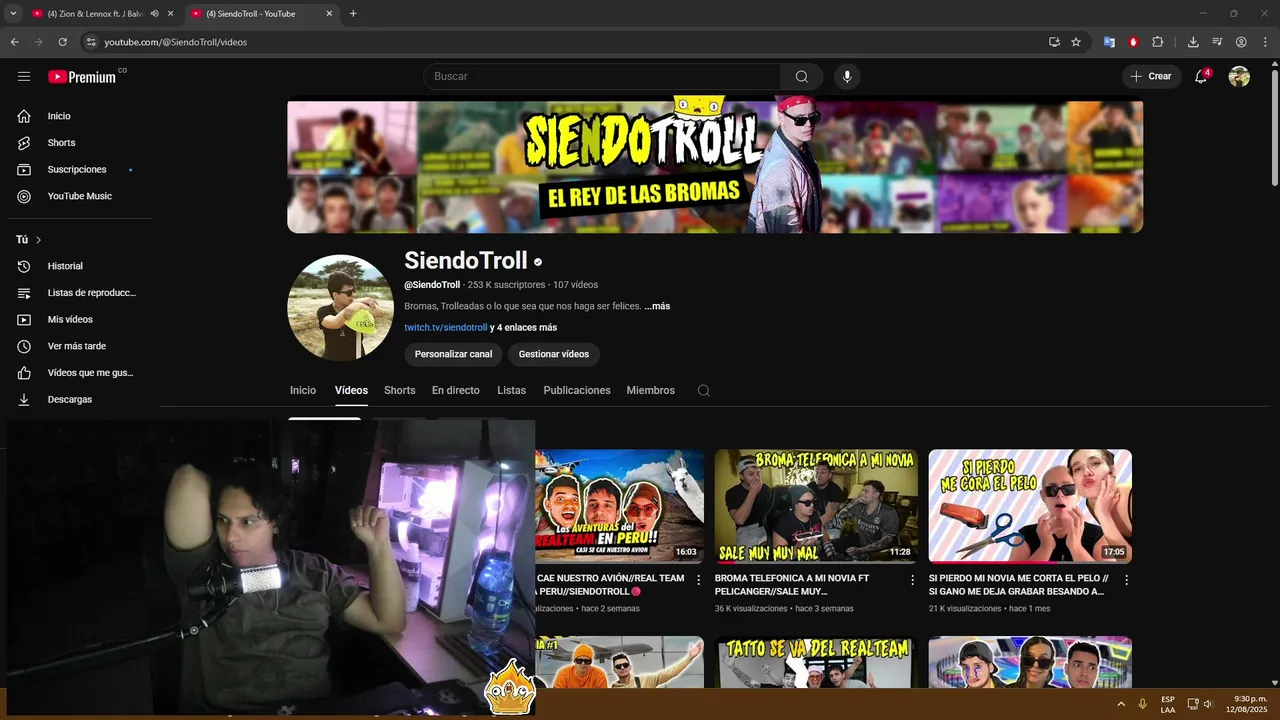Open taskbar volume speaker icon

pos(1208,704)
